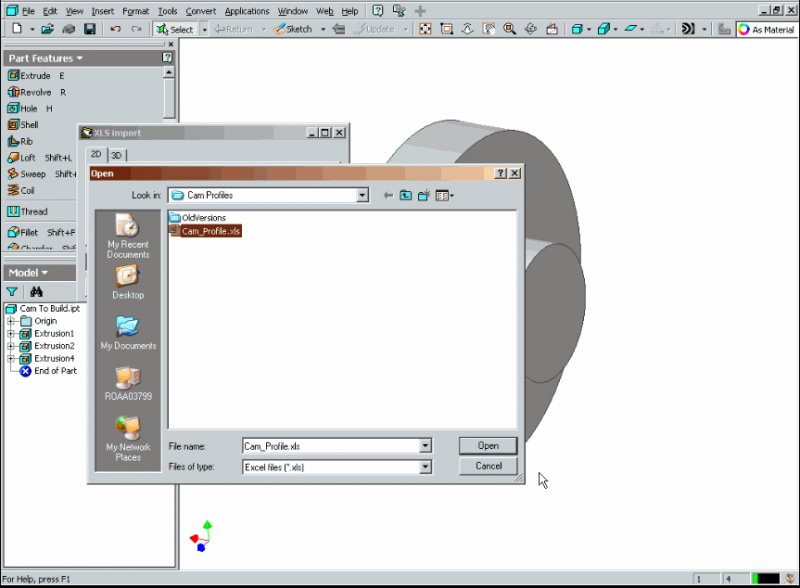Viewport: 800px width, 588px height.
Task: Open the Tools menu
Action: [x=167, y=11]
